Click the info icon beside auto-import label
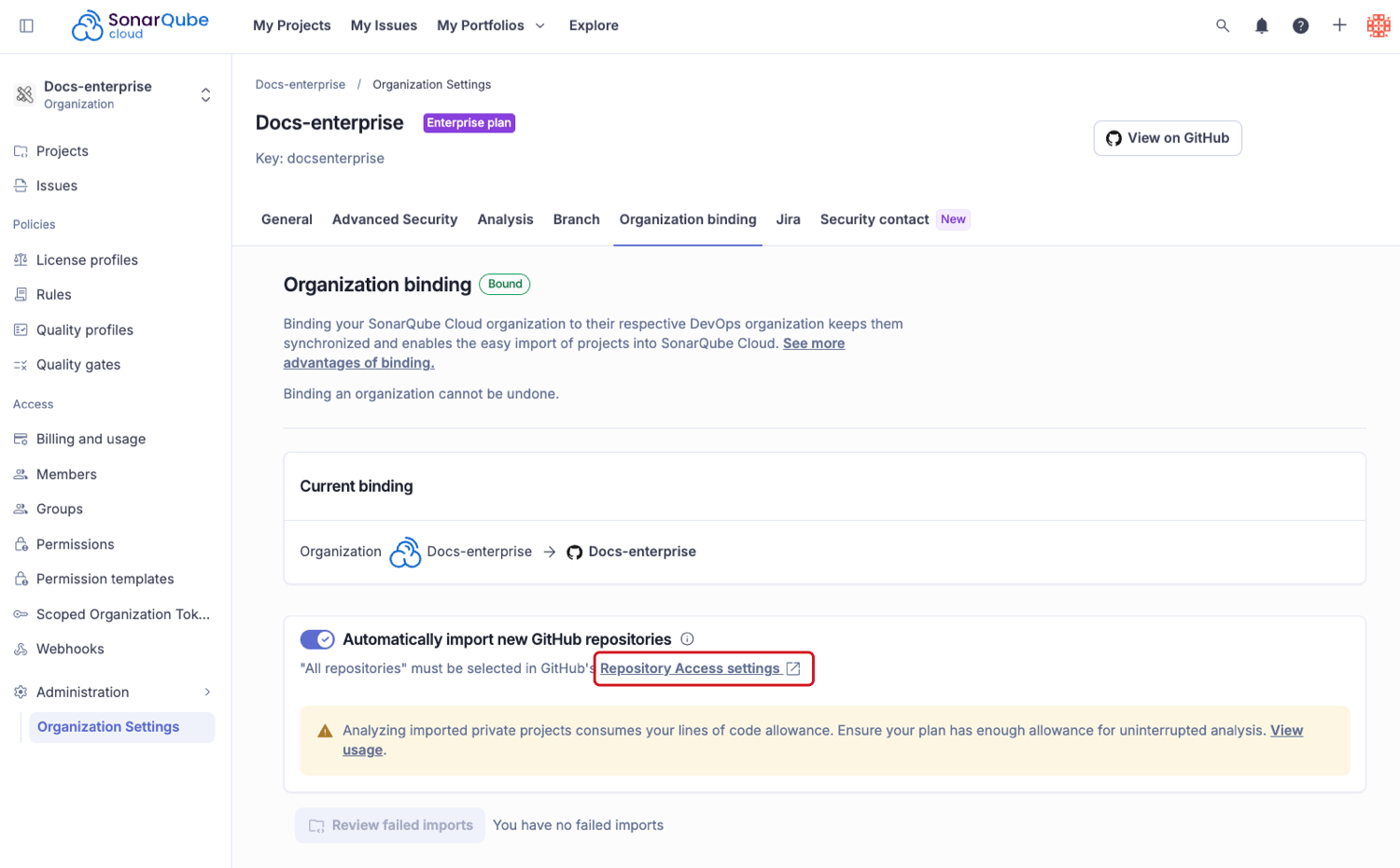This screenshot has width=1400, height=868. pyautogui.click(x=687, y=639)
